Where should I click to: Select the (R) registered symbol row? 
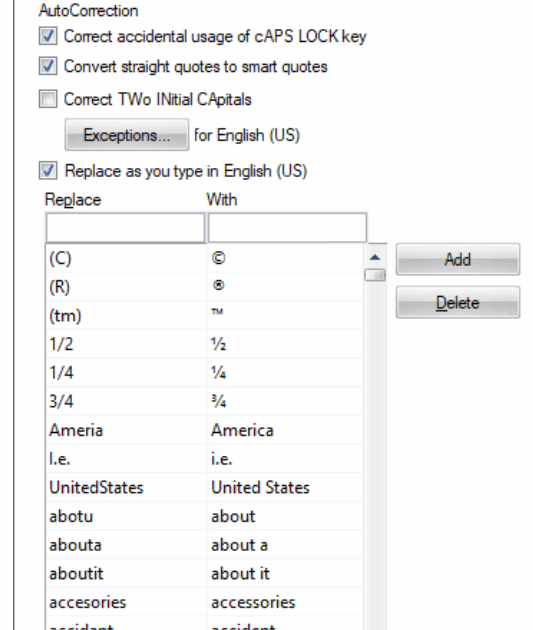(x=204, y=286)
